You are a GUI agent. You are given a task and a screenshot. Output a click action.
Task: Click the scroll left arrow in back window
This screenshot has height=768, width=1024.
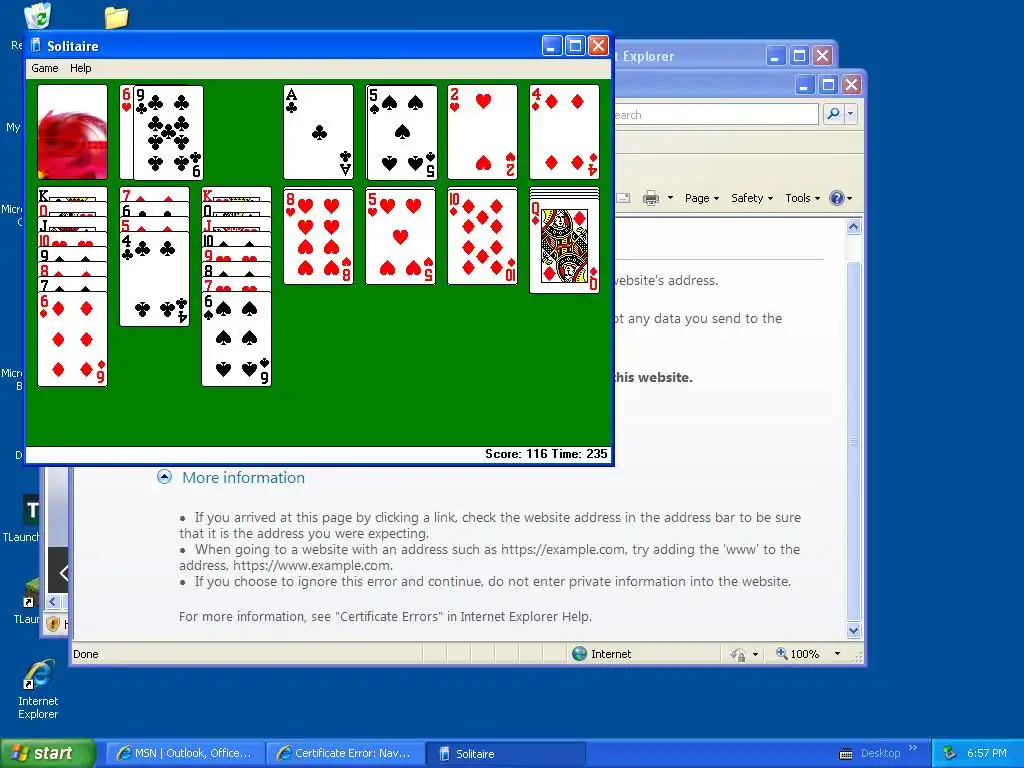[x=53, y=601]
